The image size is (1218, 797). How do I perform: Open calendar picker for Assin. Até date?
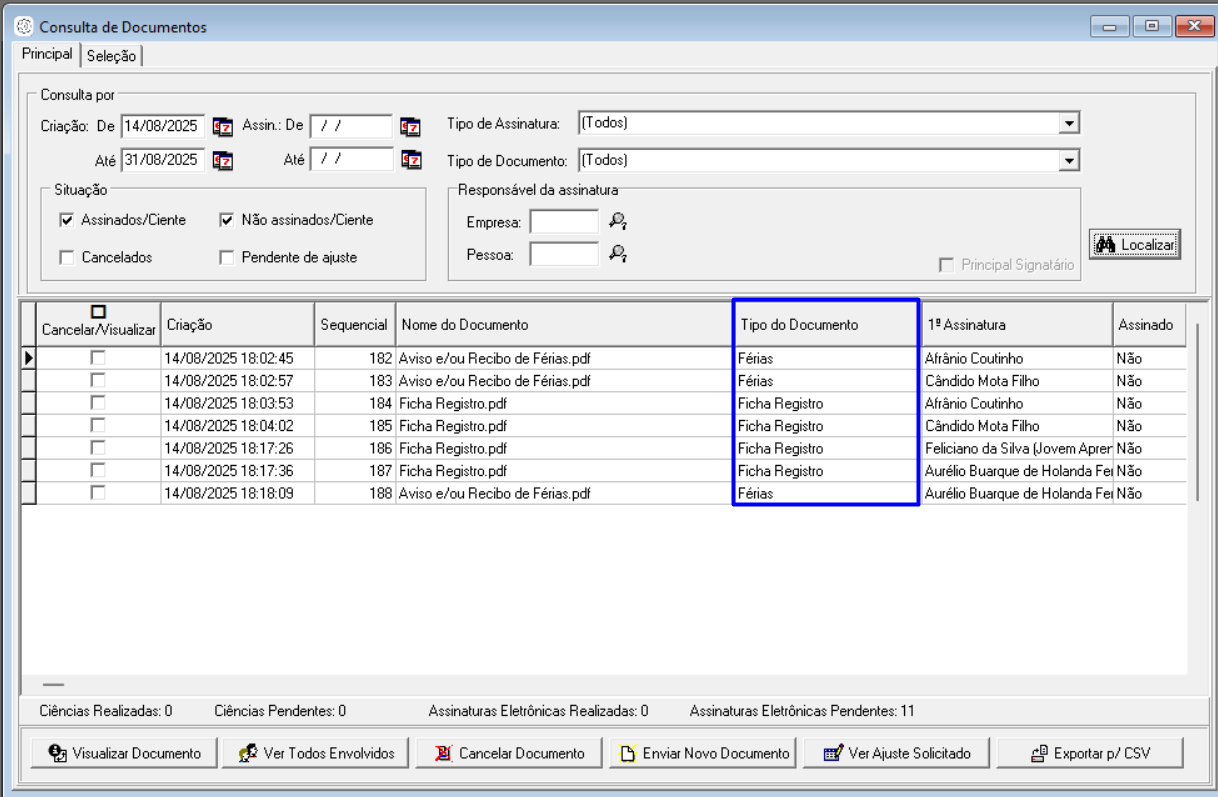click(410, 160)
